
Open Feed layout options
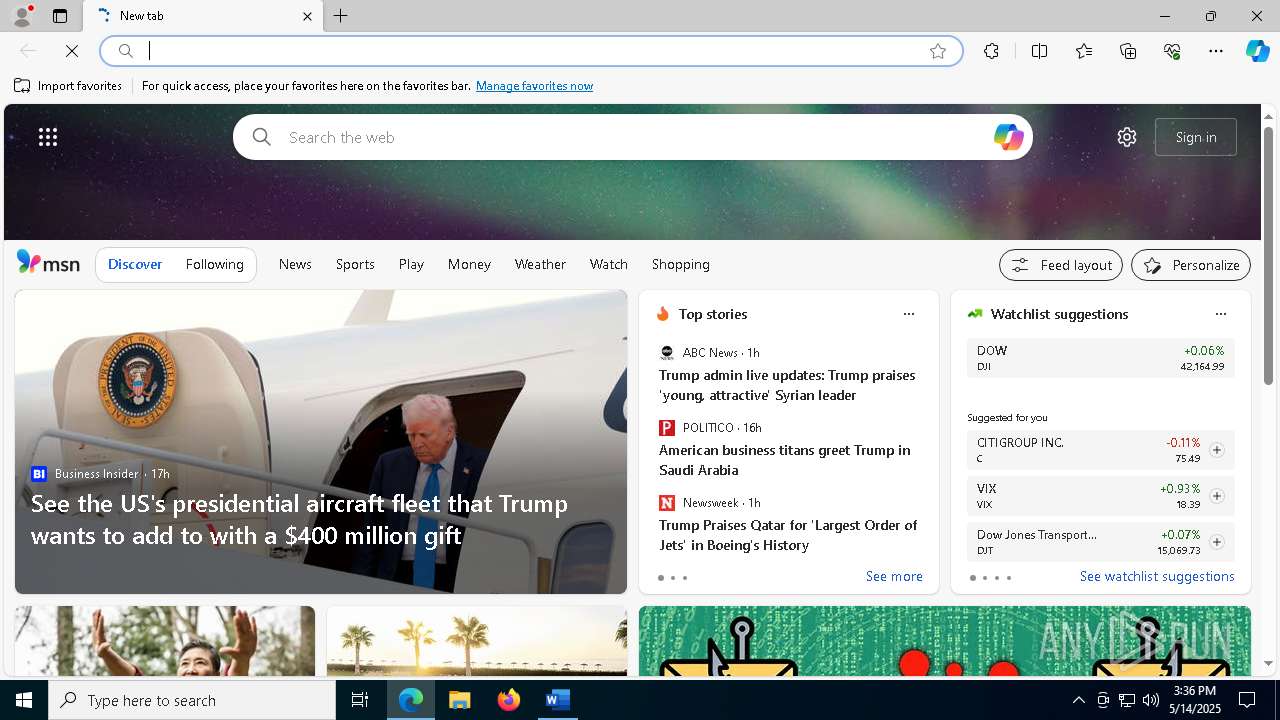click(x=1061, y=265)
